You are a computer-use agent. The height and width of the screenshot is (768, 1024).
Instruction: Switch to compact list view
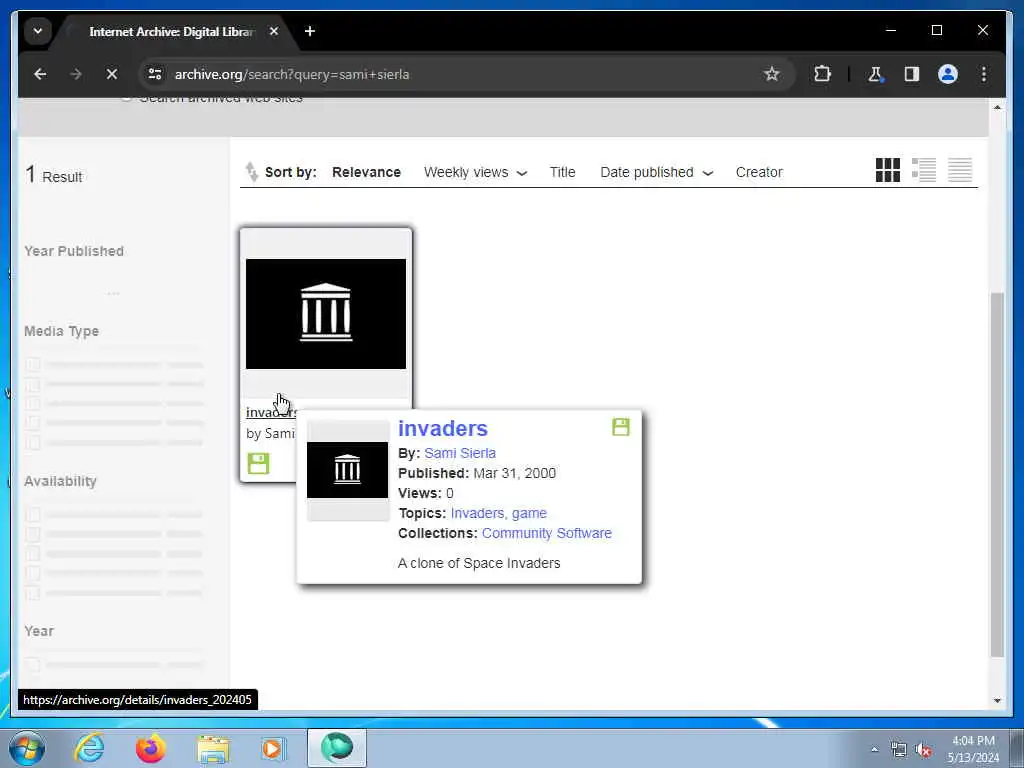click(960, 170)
